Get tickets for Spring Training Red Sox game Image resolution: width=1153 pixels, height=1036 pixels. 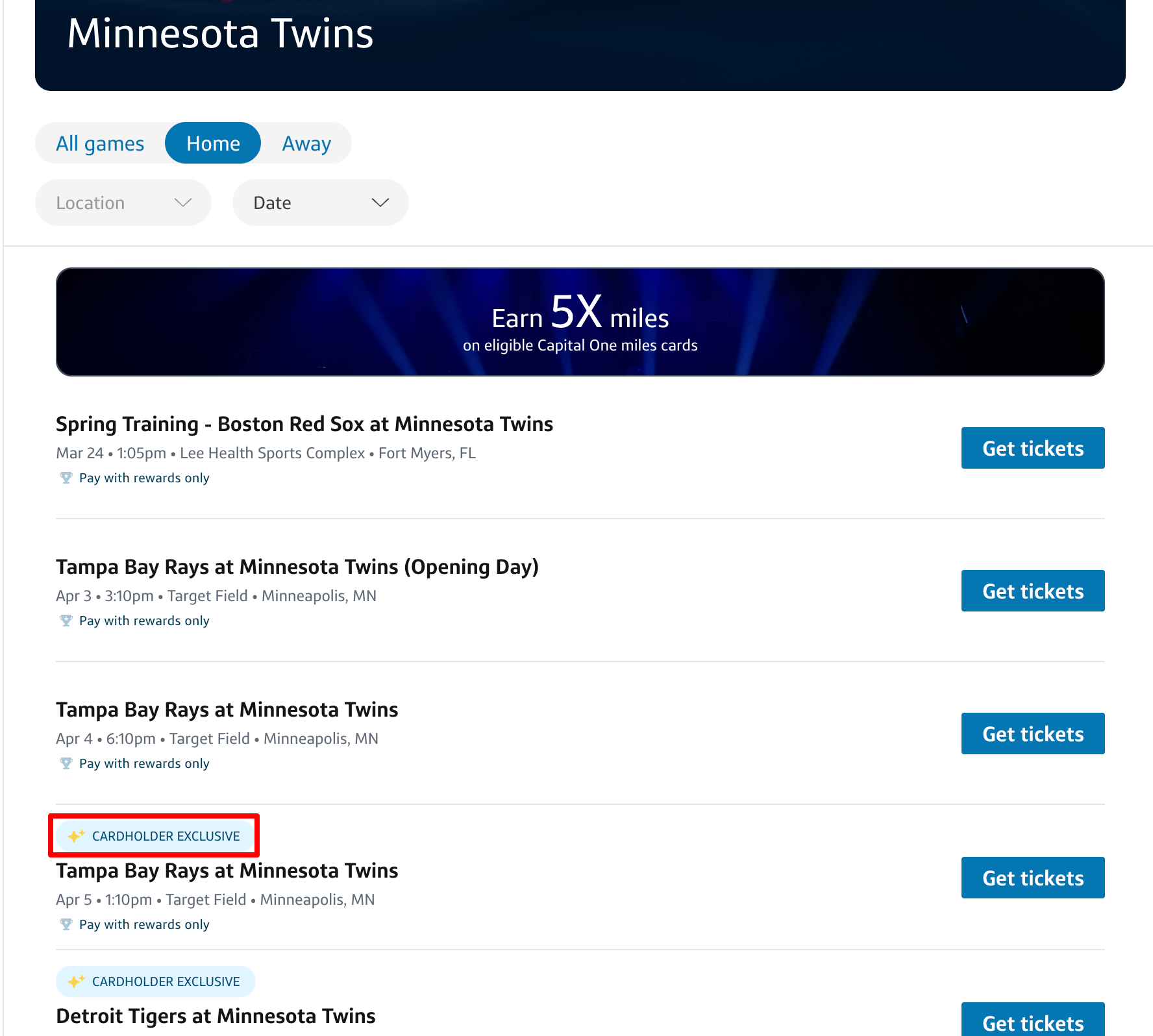pos(1033,448)
